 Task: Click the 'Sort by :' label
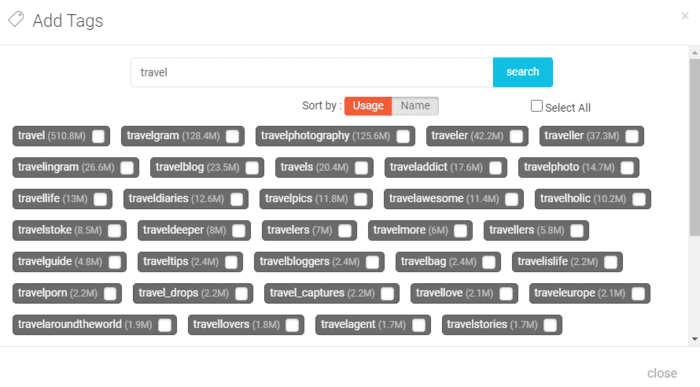coord(322,106)
